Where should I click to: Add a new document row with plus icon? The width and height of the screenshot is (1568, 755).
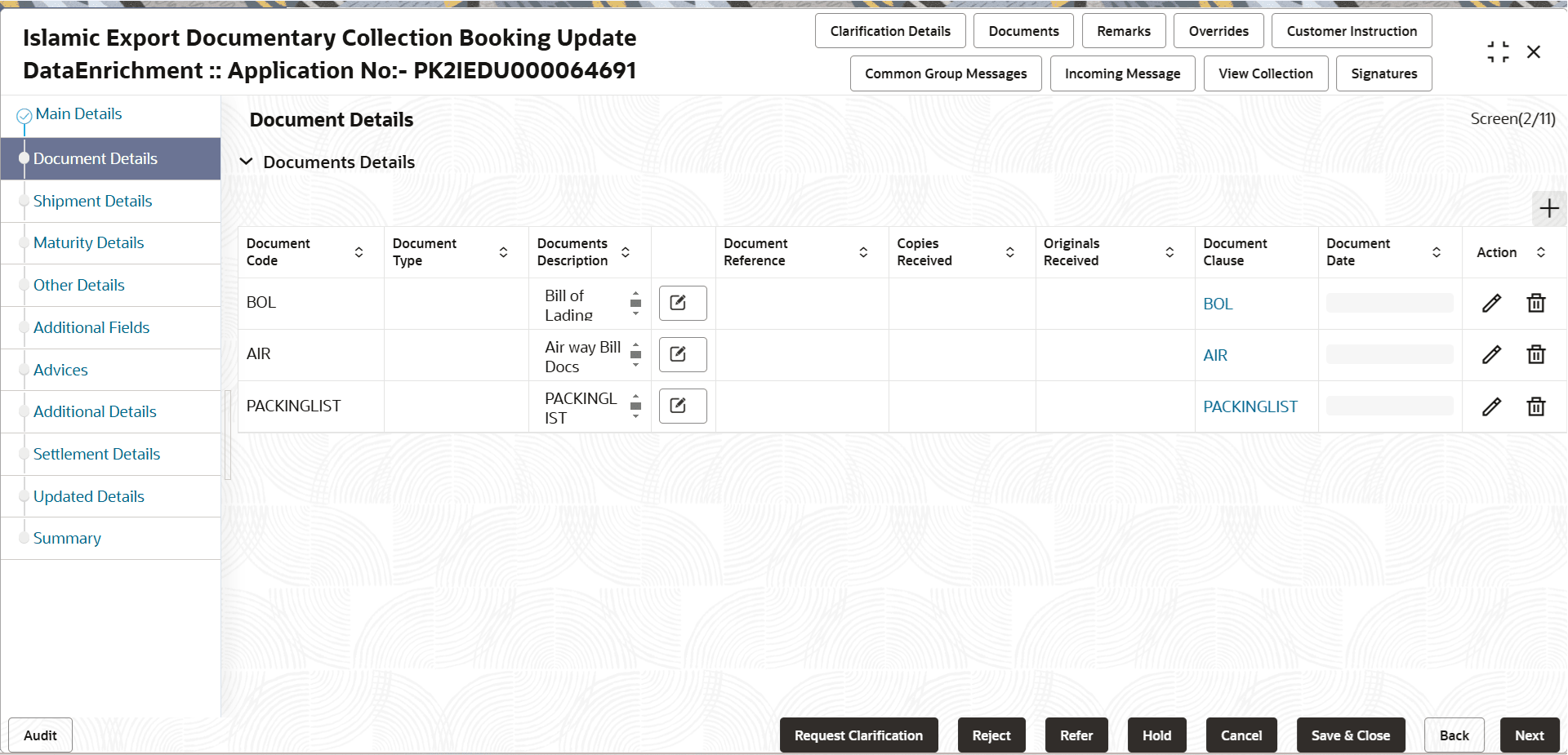[x=1548, y=209]
